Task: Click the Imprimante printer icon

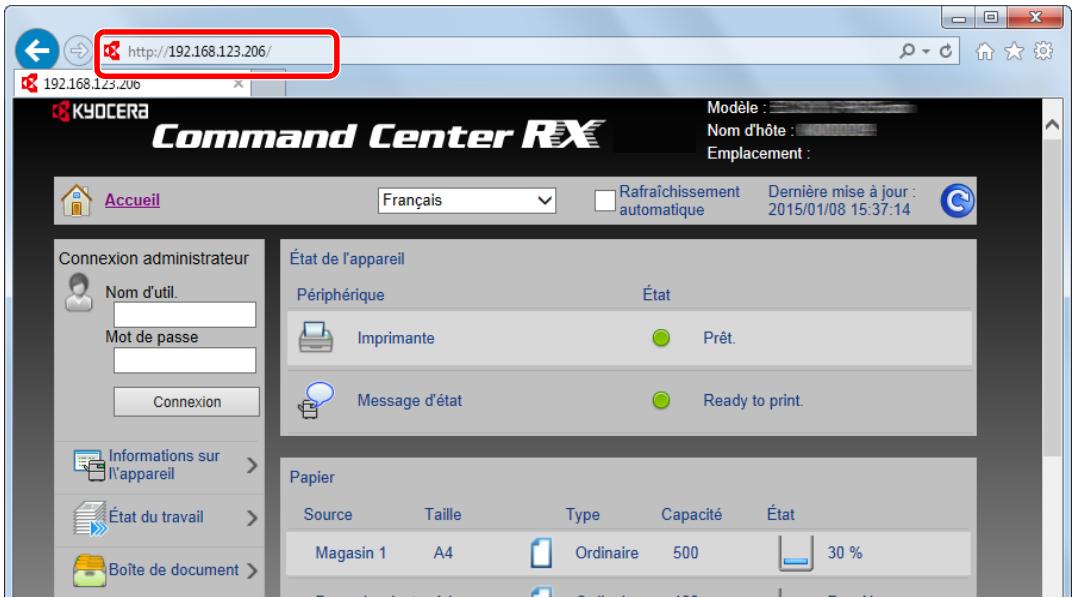Action: click(316, 337)
